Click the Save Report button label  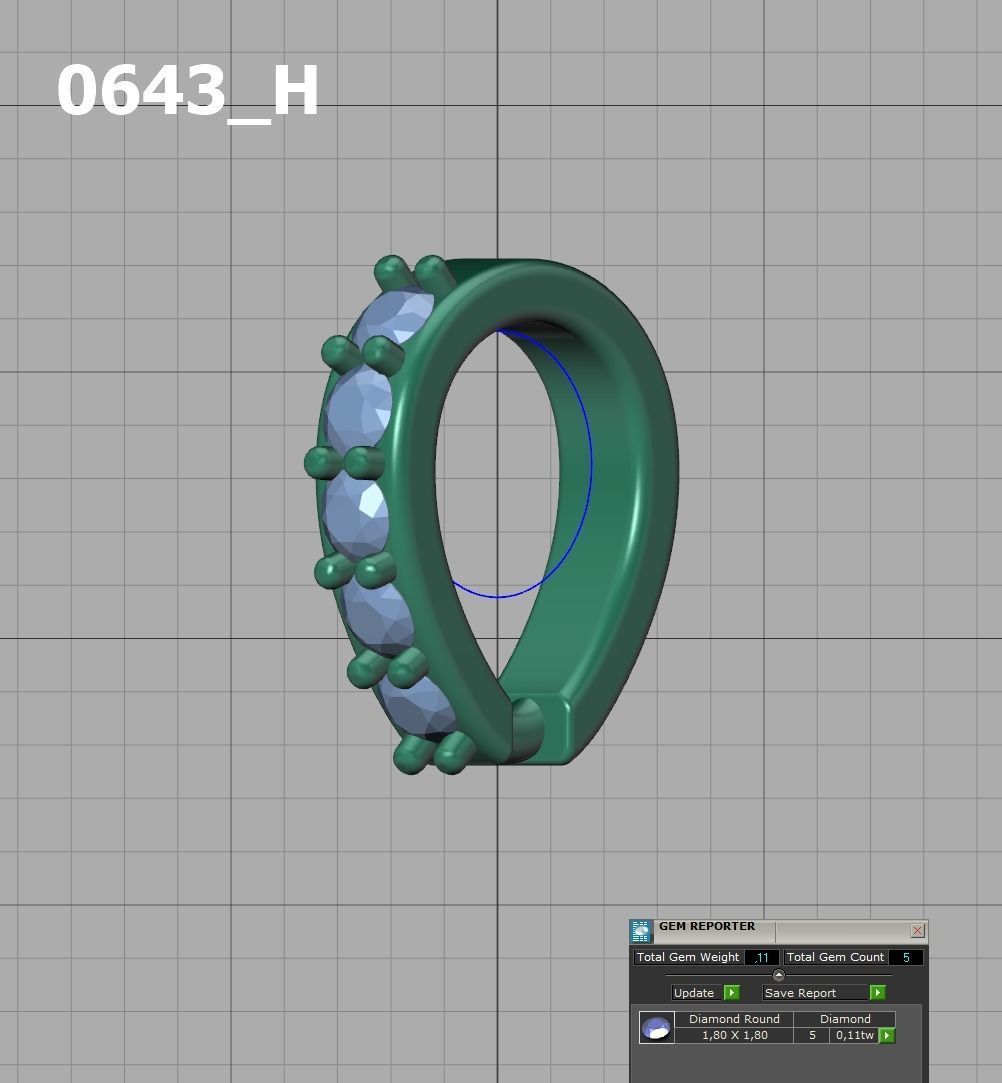[801, 993]
